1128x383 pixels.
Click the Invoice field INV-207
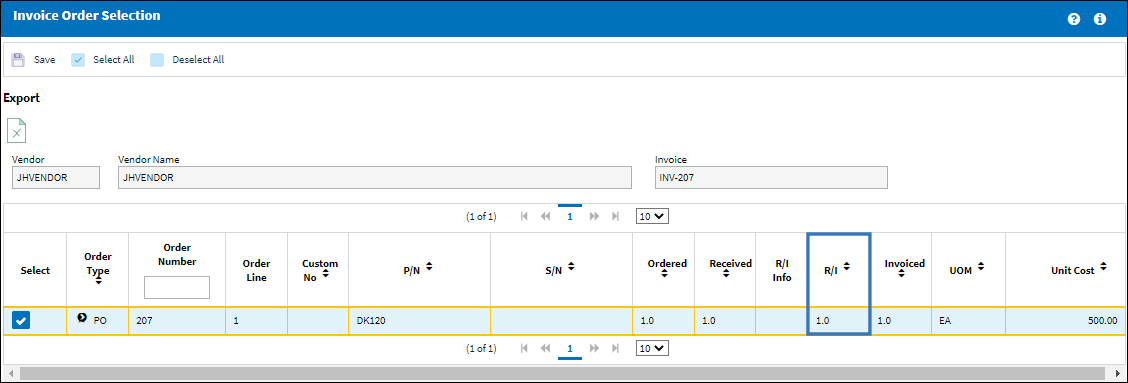point(771,178)
